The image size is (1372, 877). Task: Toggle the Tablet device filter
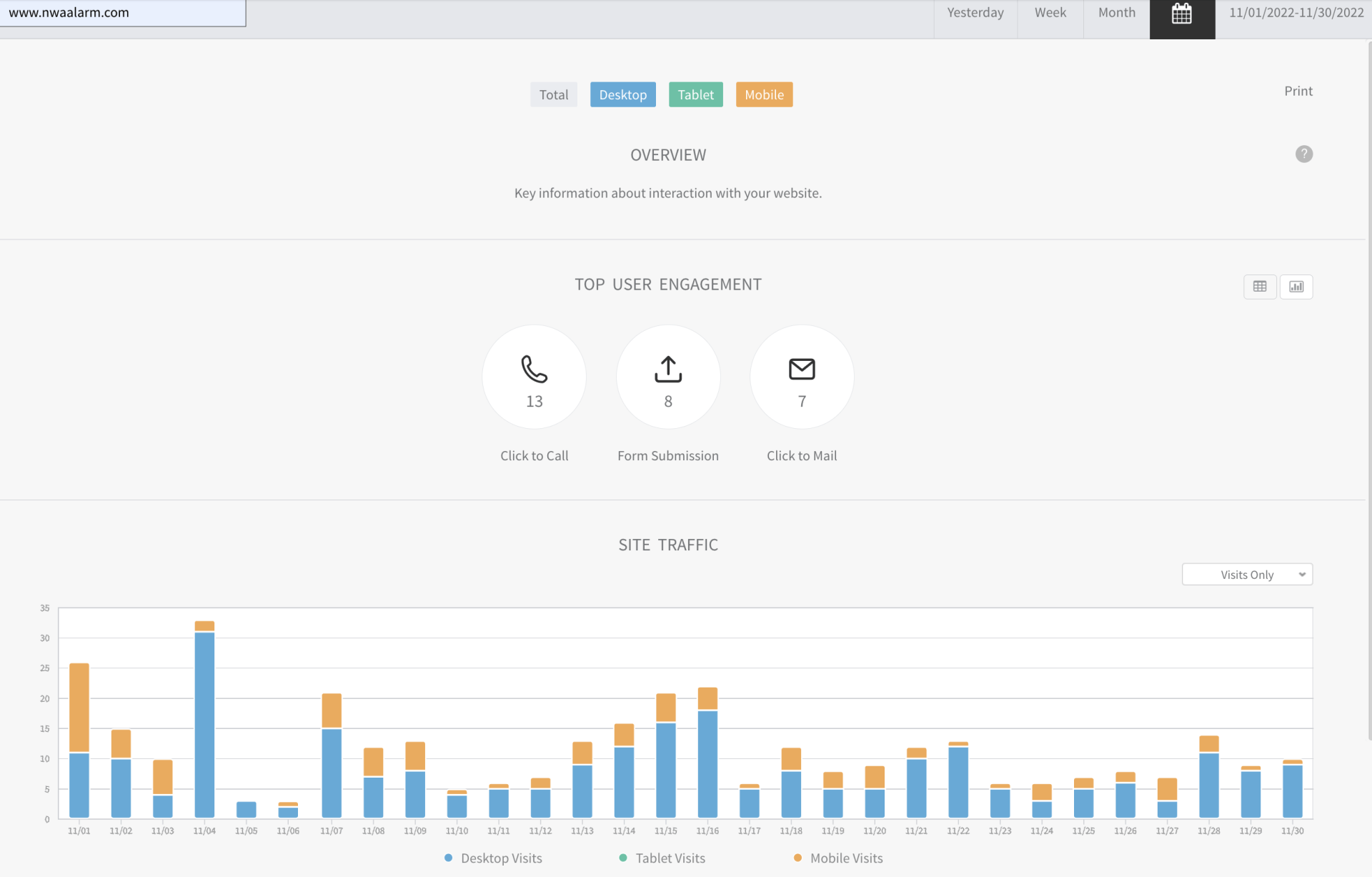[695, 95]
